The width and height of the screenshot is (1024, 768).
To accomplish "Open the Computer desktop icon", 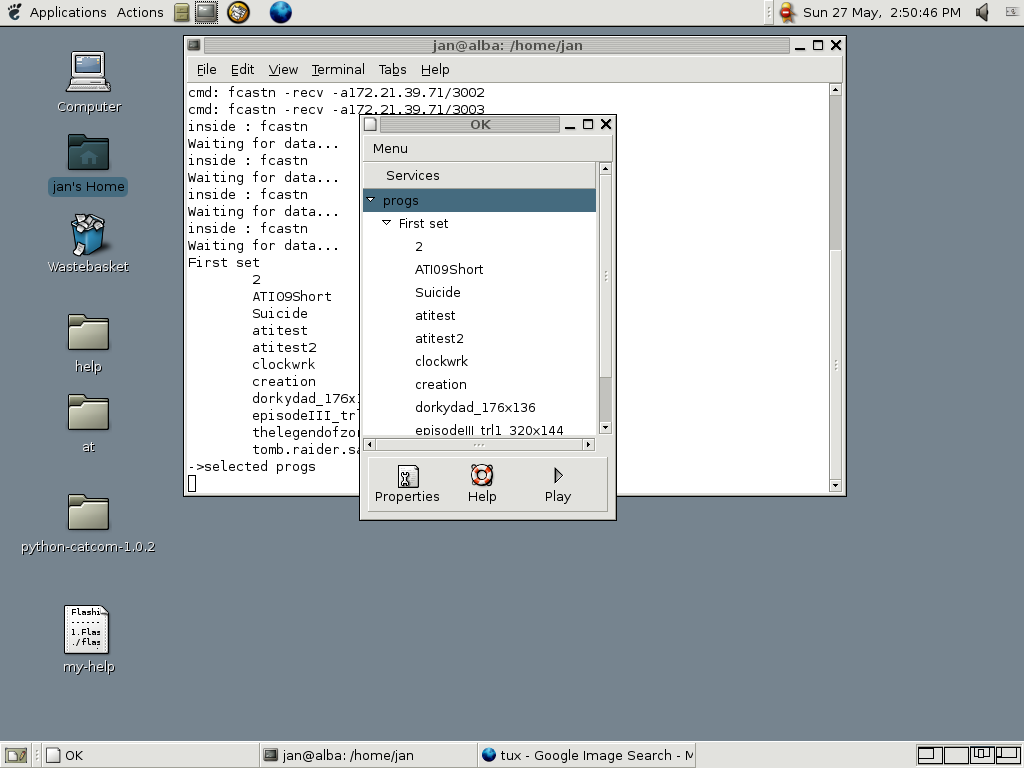I will pyautogui.click(x=88, y=73).
